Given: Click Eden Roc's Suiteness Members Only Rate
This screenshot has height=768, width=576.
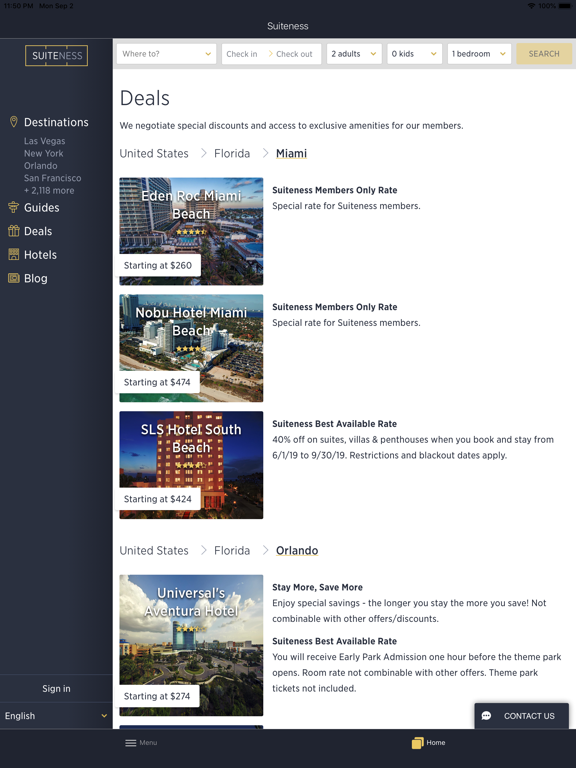Looking at the screenshot, I should click(335, 190).
